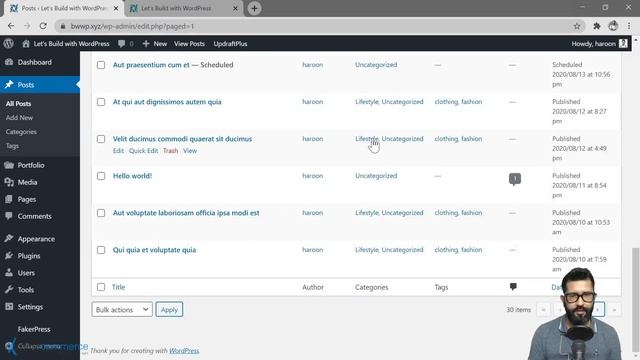Image resolution: width=640 pixels, height=360 pixels.
Task: Filter by Lifestyle category in Velit ducimus row
Action: click(367, 139)
